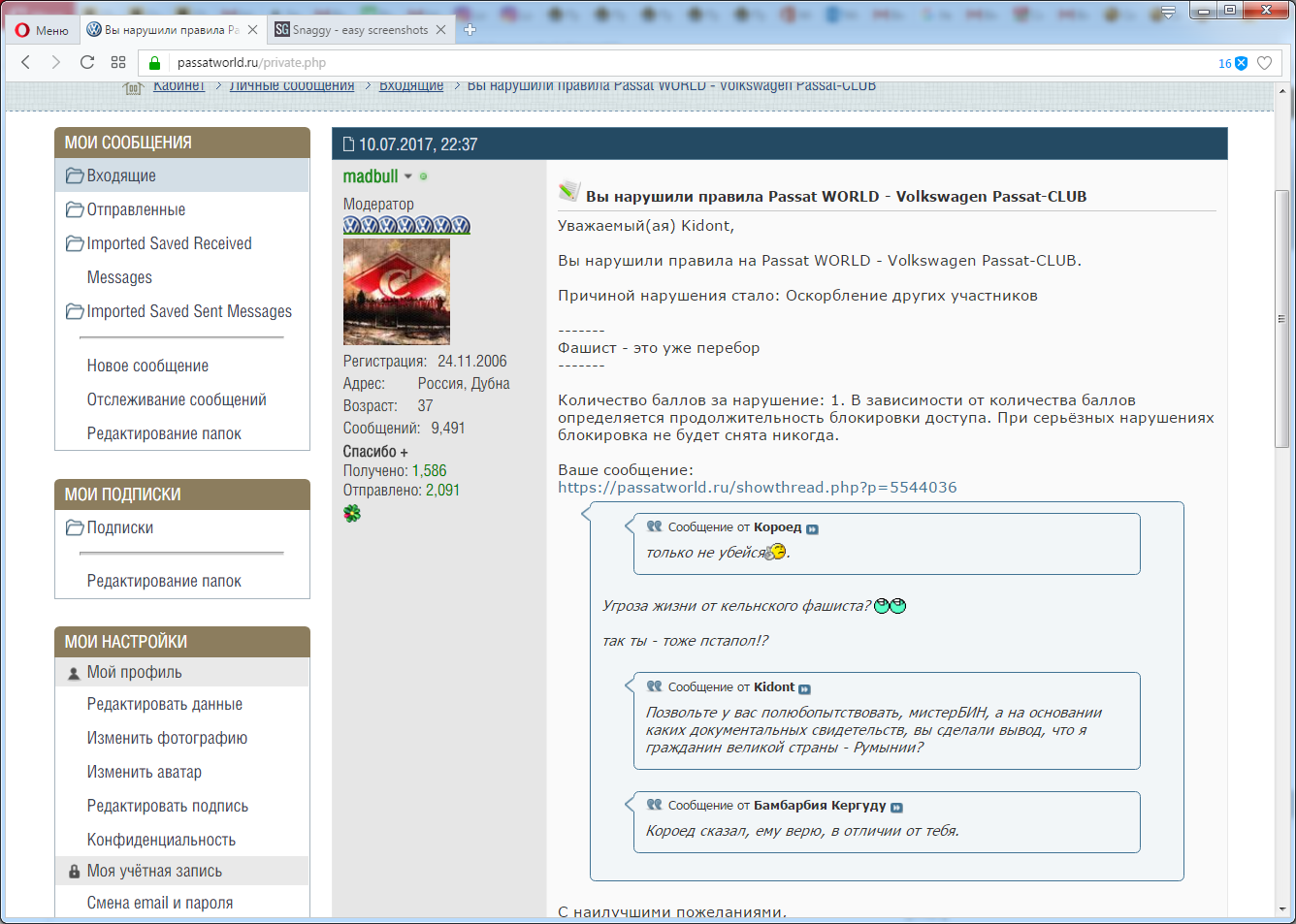This screenshot has width=1296, height=924.
Task: View original post of Бамбарбия Кергуду quote
Action: [897, 807]
